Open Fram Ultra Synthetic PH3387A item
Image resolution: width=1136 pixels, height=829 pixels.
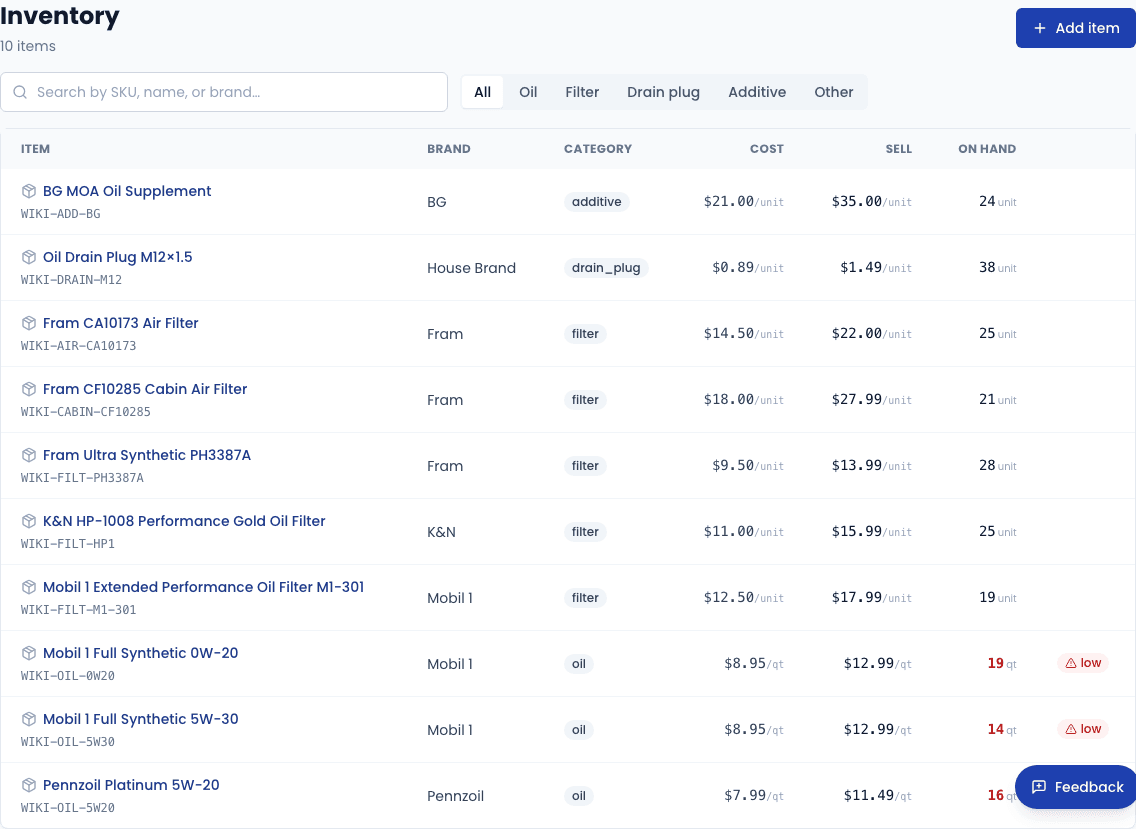click(147, 455)
